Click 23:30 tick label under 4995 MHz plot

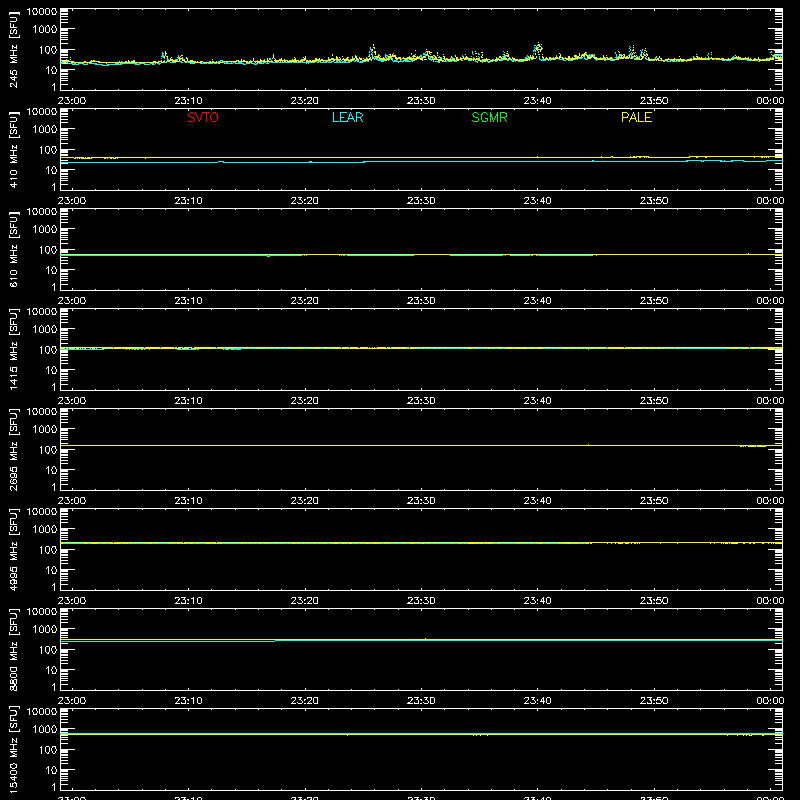421,601
